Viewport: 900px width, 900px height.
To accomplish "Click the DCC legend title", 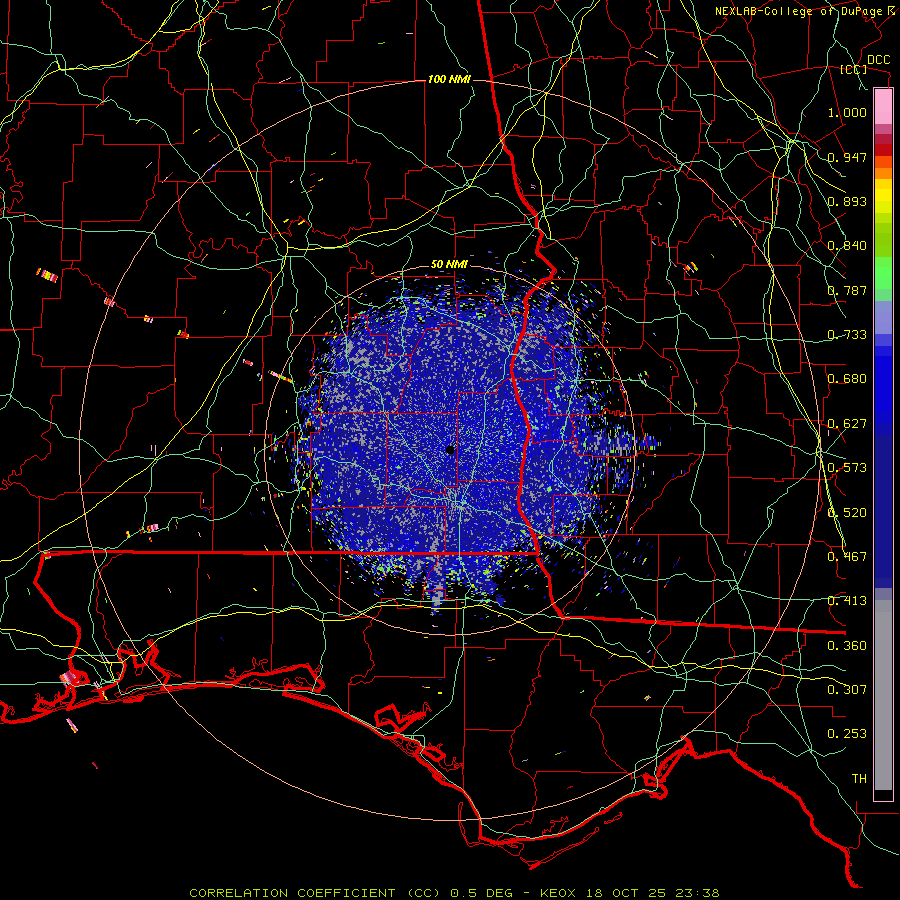I will [879, 60].
